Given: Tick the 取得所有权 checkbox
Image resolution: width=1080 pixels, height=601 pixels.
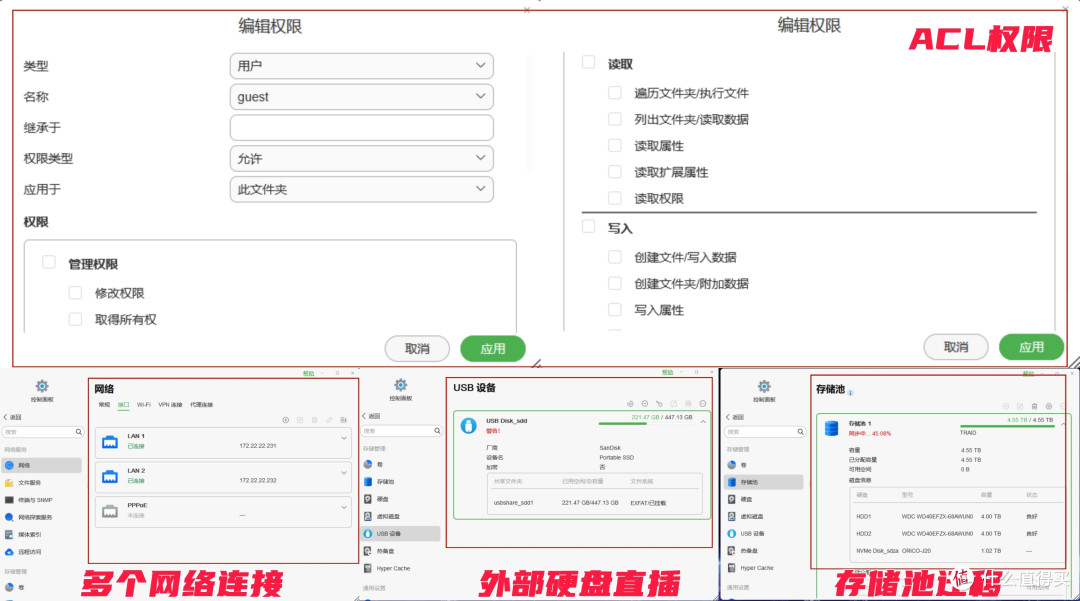Looking at the screenshot, I should click(75, 319).
